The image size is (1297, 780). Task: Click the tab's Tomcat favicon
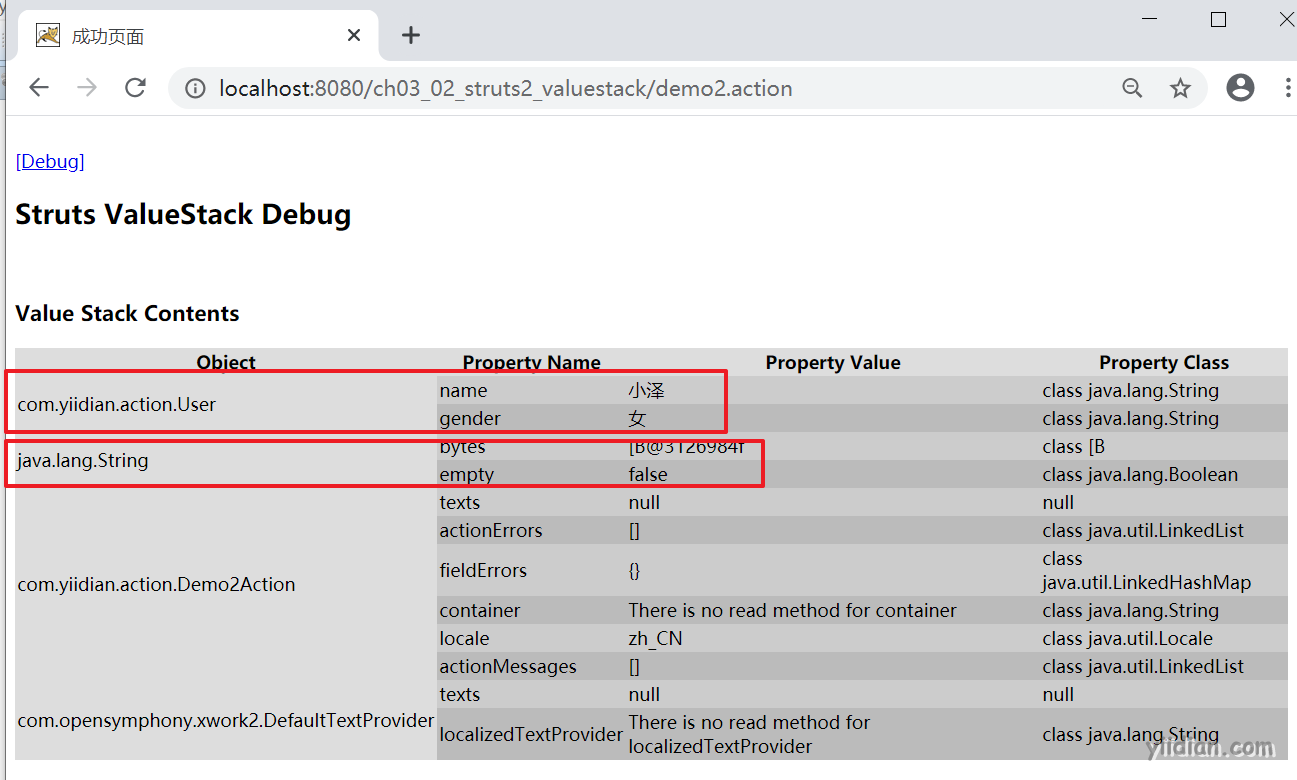click(x=47, y=36)
